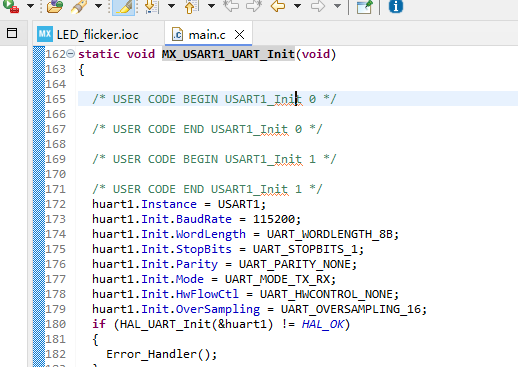Open the Next Annotation dropdown arrow

[171, 6]
